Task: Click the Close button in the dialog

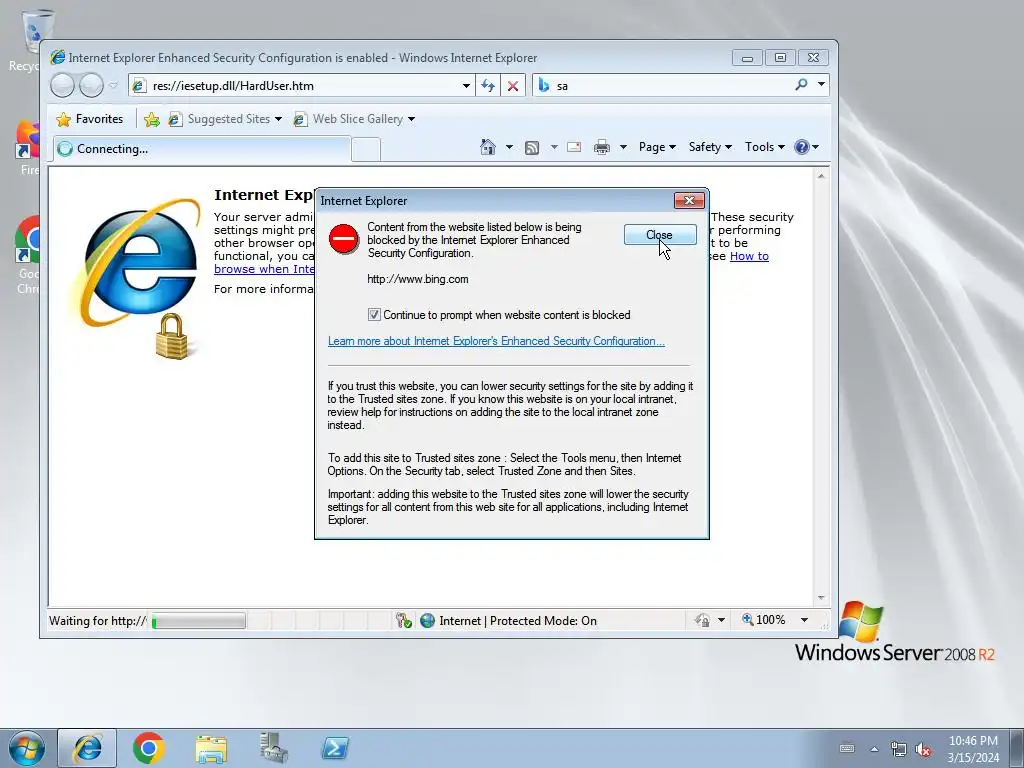Action: (x=660, y=235)
